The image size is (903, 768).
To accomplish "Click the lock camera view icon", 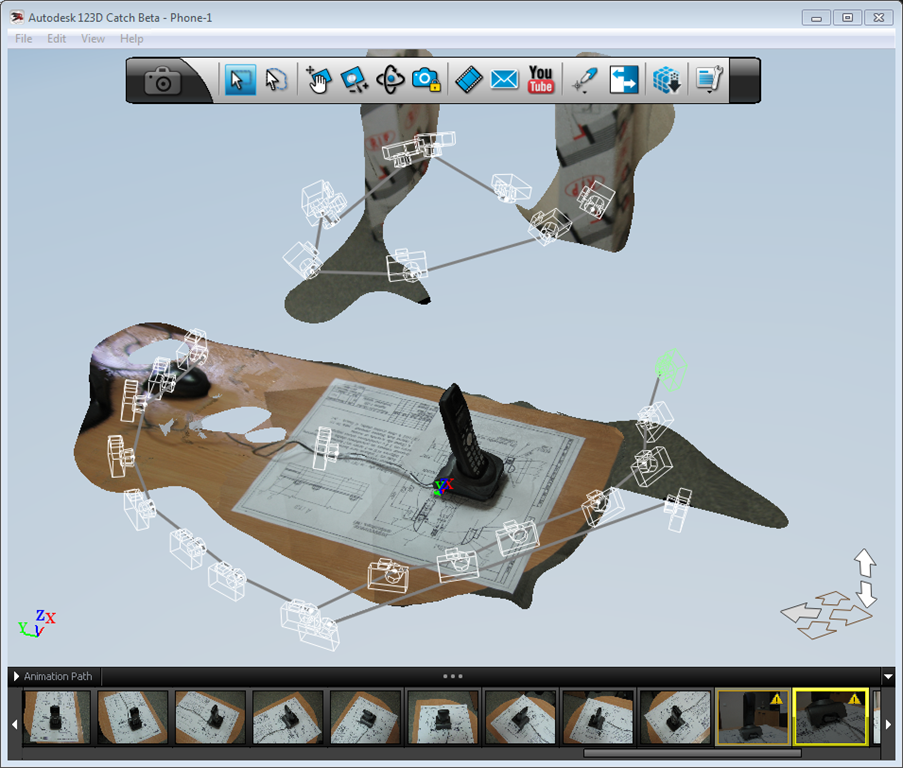I will pos(427,79).
